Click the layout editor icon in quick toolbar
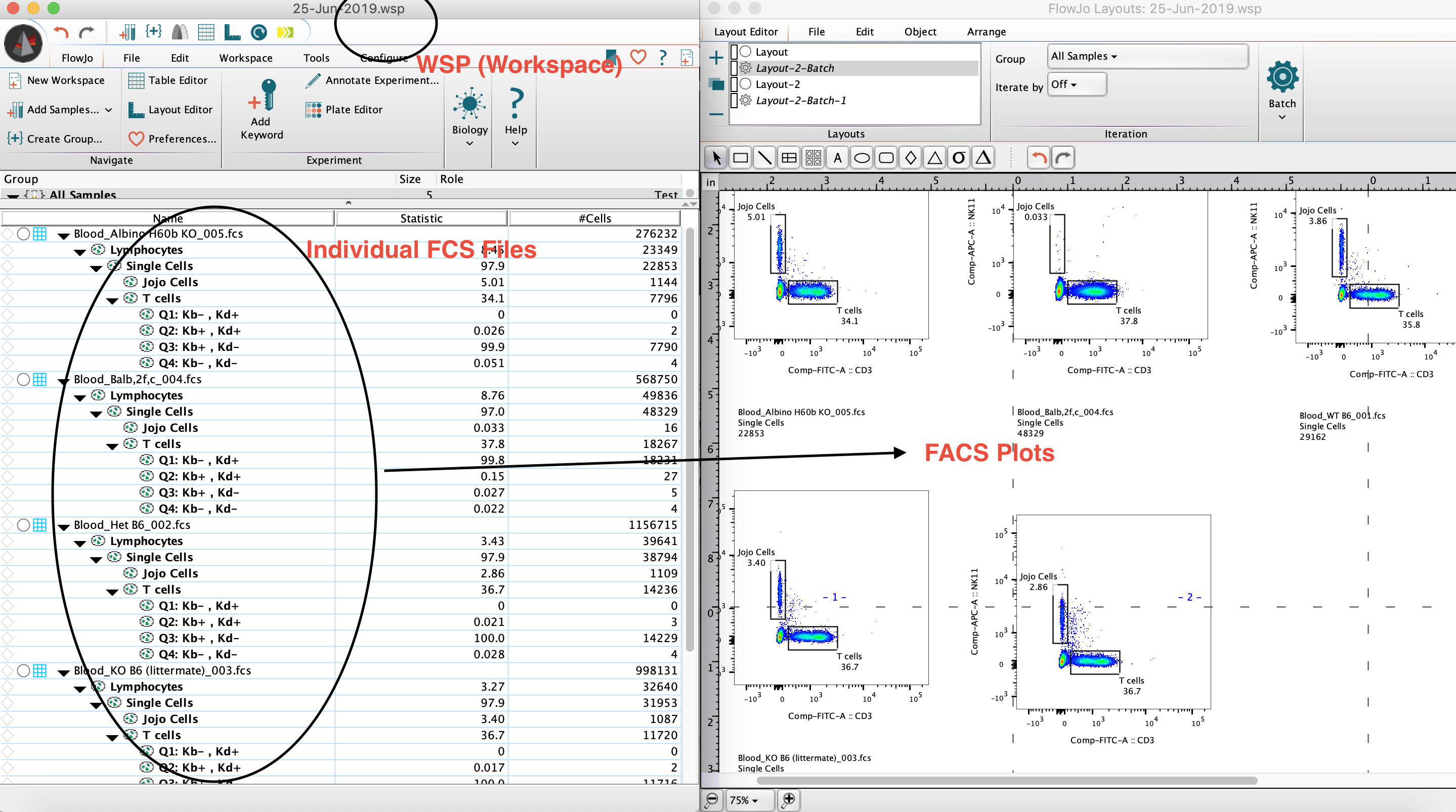Viewport: 1456px width, 812px height. pos(232,32)
